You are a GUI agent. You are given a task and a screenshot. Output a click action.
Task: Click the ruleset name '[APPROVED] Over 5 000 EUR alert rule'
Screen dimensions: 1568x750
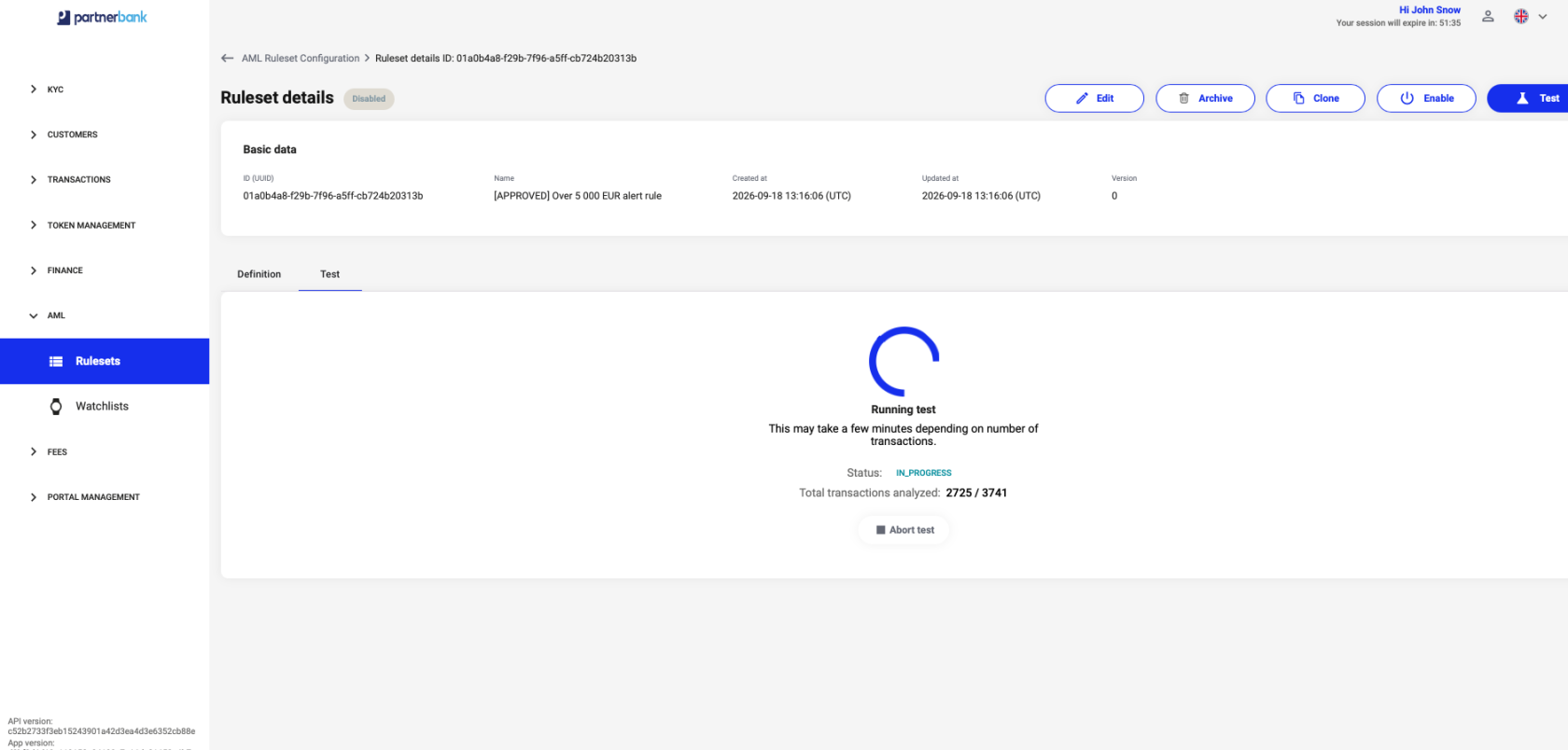(578, 196)
